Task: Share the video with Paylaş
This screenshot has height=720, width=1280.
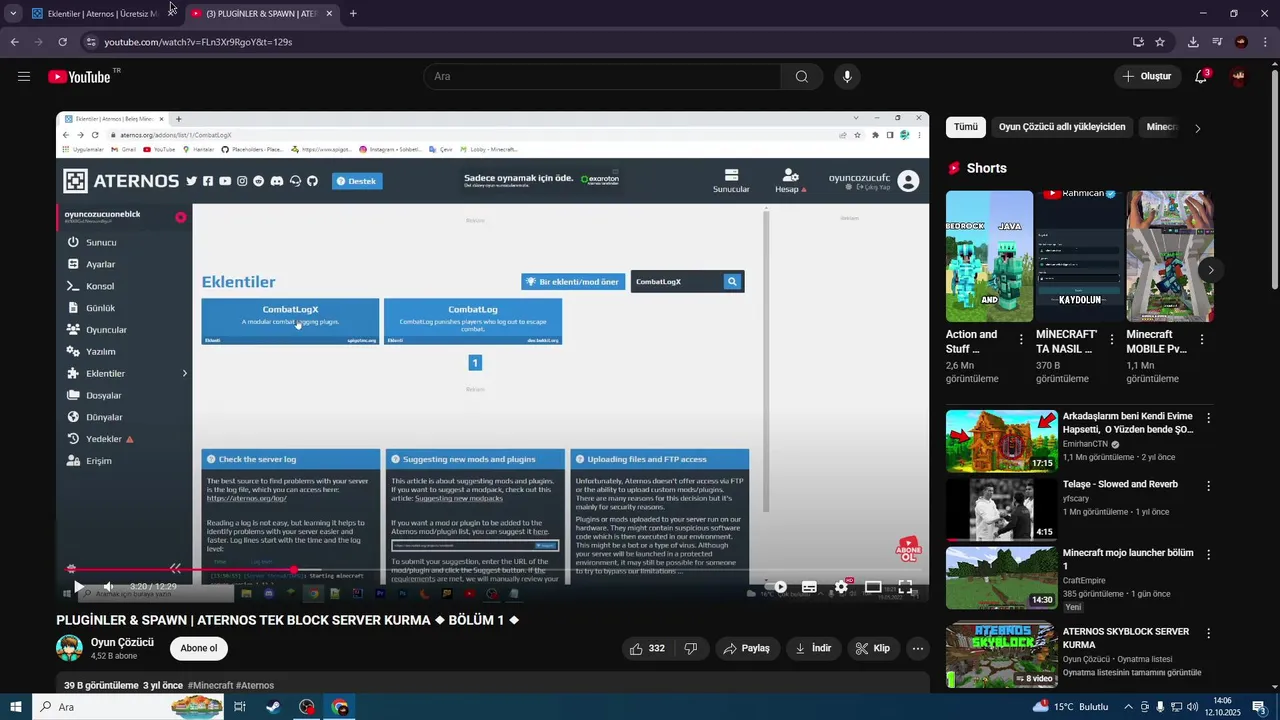Action: point(747,648)
